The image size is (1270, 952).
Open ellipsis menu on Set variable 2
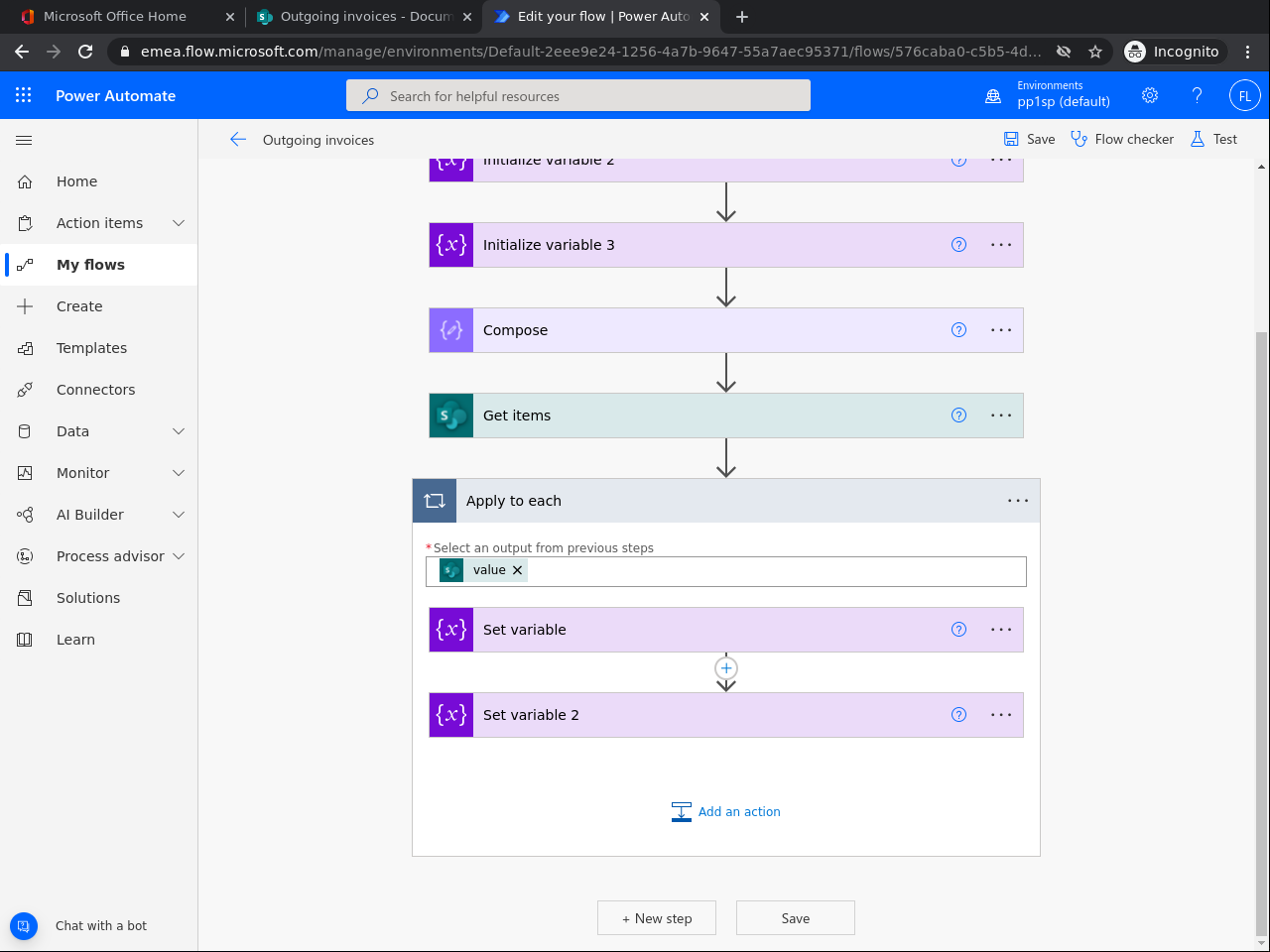[x=1001, y=715]
